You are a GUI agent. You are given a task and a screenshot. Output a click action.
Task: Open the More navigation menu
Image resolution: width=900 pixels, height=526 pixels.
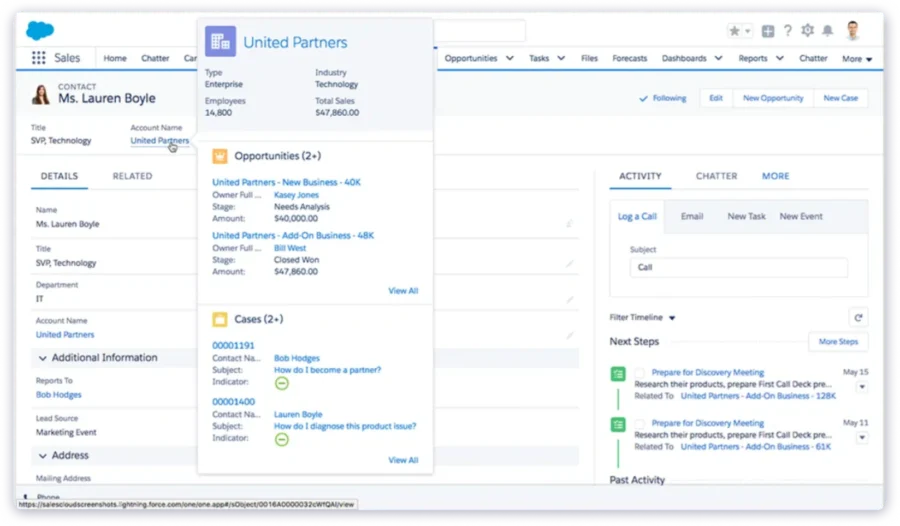tap(857, 59)
